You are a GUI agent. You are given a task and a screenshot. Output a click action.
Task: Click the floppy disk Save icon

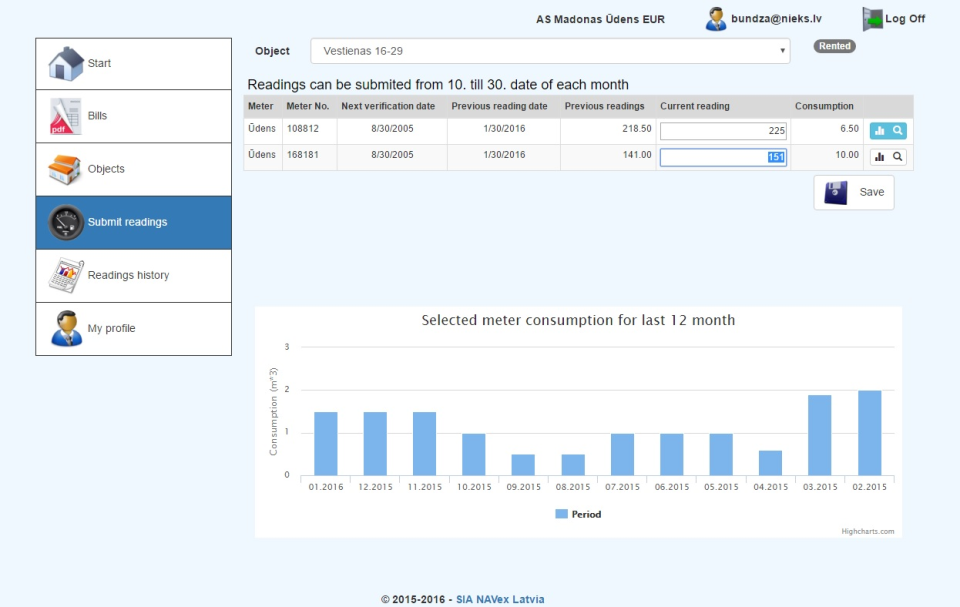[836, 192]
